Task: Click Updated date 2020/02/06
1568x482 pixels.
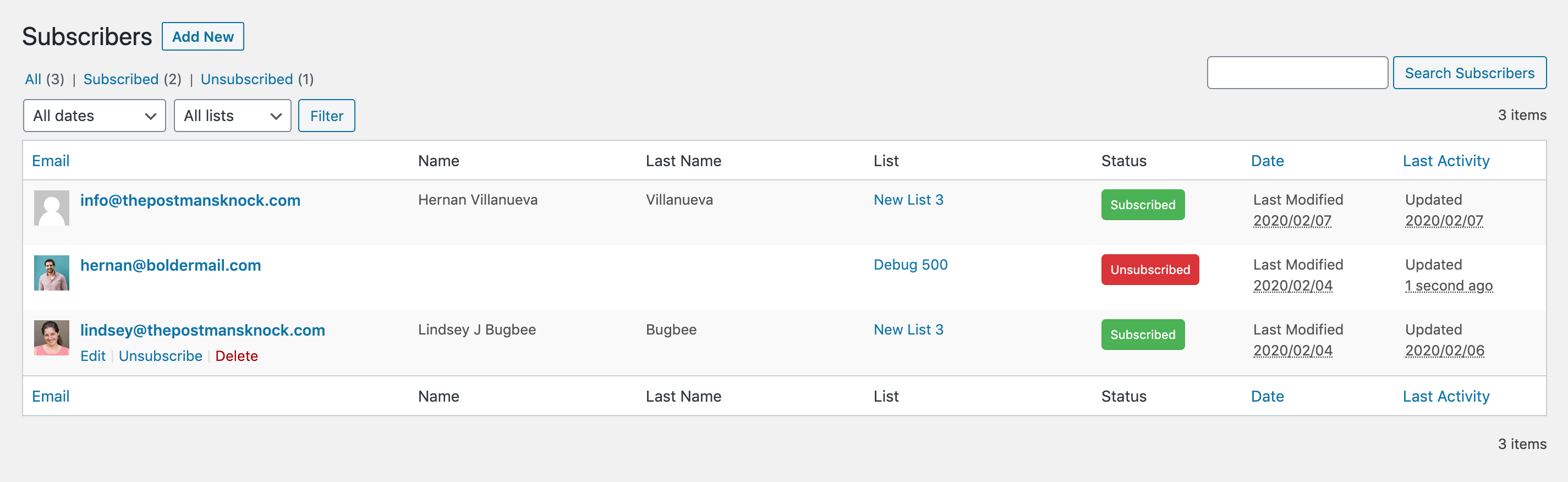Action: (1444, 351)
